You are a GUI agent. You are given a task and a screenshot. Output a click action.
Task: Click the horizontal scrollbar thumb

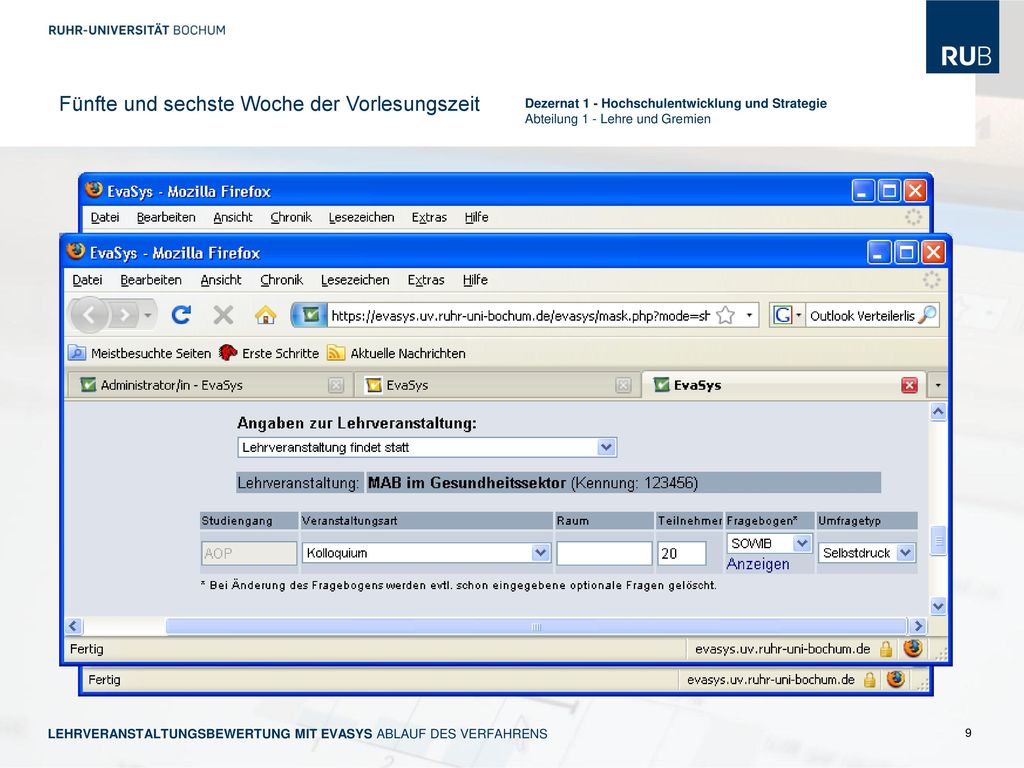pos(536,626)
